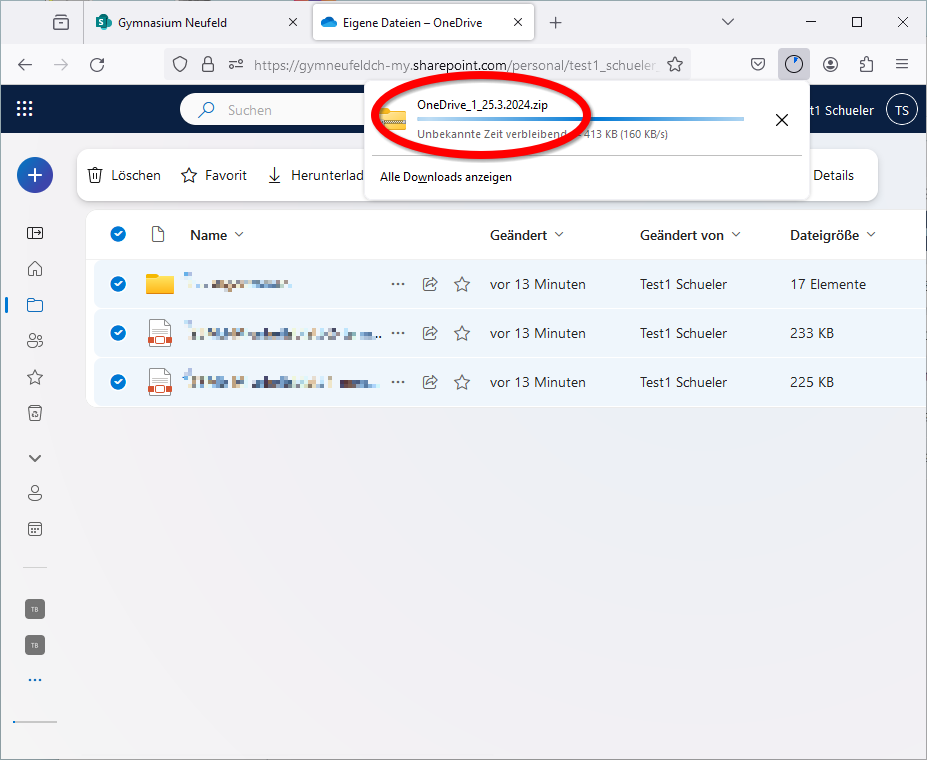Toggle the sidebar navigation pane icon
927x760 pixels.
(35, 233)
